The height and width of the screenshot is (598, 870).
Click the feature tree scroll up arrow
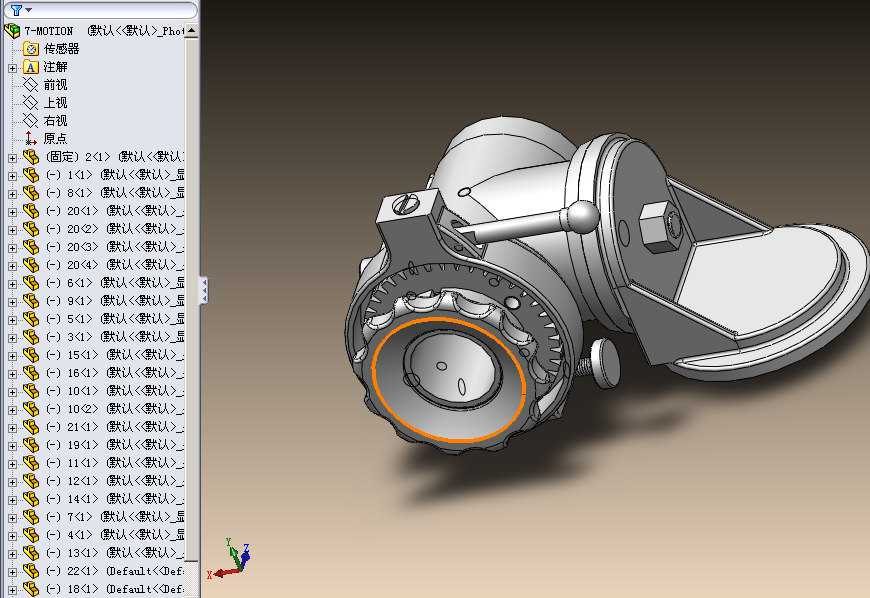tap(191, 31)
